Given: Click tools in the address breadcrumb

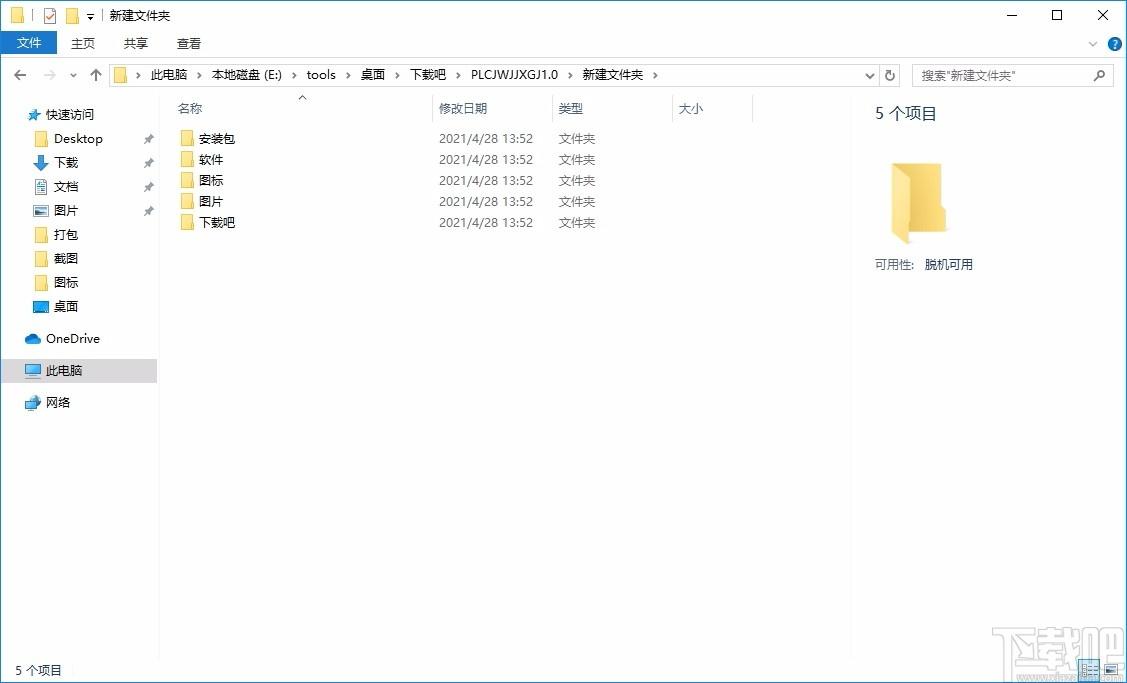Looking at the screenshot, I should [x=321, y=75].
